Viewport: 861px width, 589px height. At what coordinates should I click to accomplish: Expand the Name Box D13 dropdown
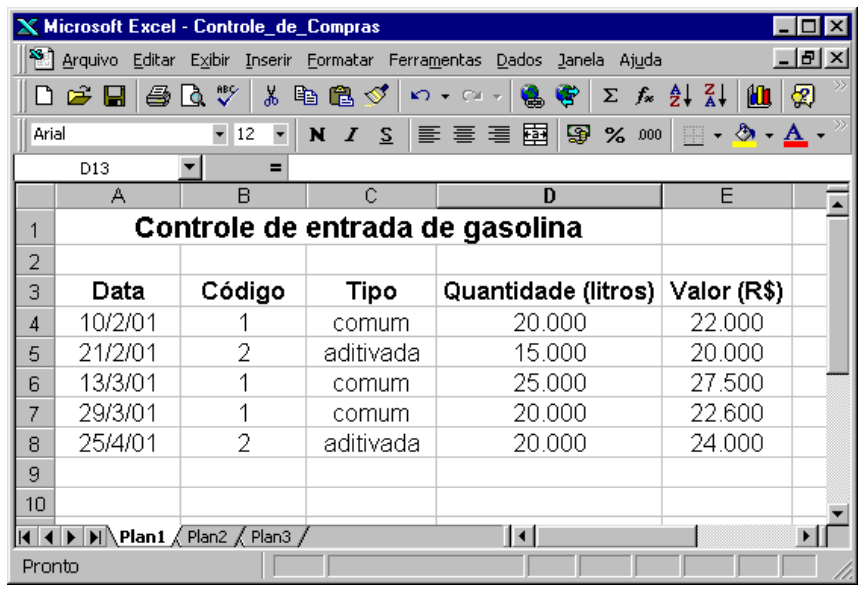(x=190, y=167)
